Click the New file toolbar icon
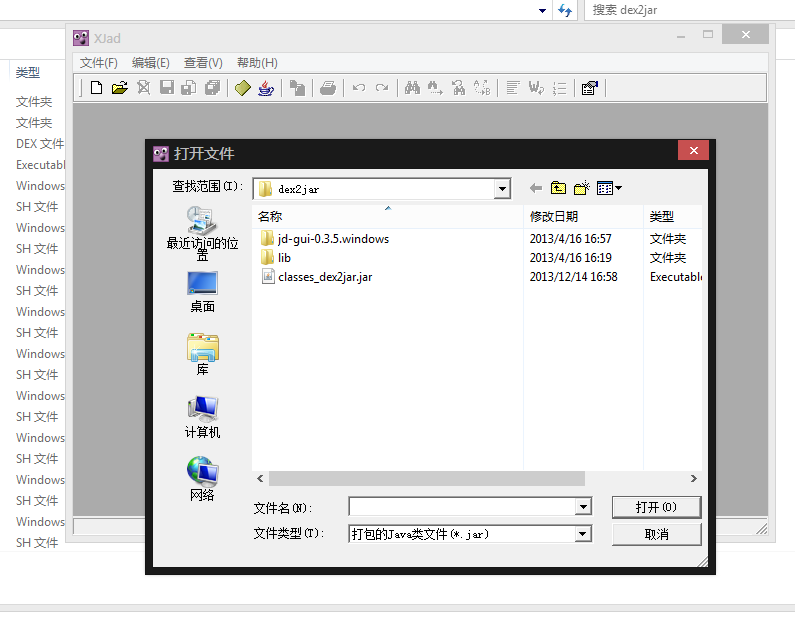Viewport: 795px width, 627px height. click(96, 88)
